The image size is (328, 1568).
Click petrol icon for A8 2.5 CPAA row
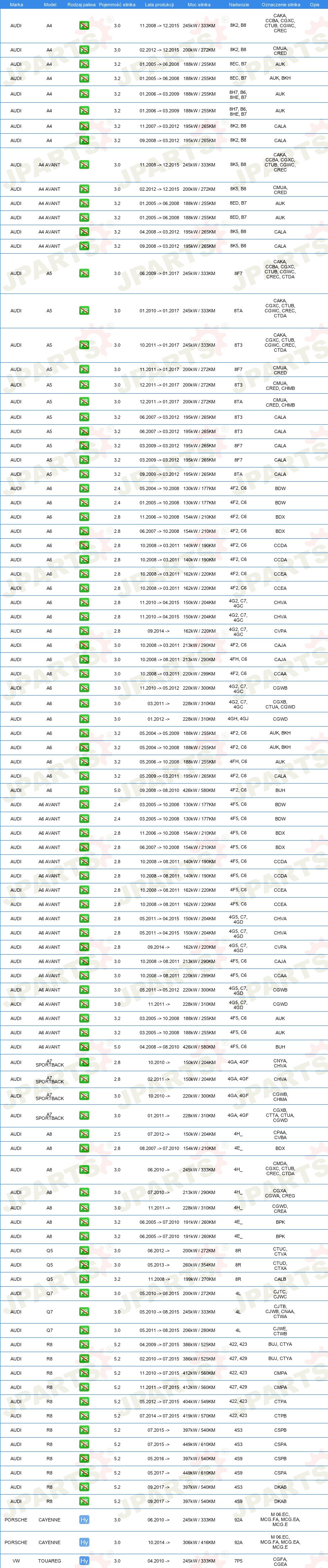pyautogui.click(x=84, y=1134)
